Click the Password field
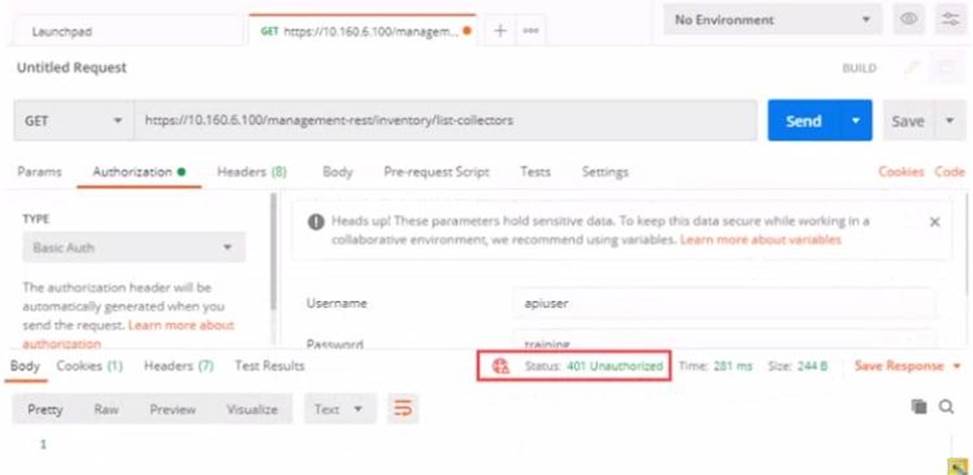Image resolution: width=973 pixels, height=475 pixels. click(724, 340)
